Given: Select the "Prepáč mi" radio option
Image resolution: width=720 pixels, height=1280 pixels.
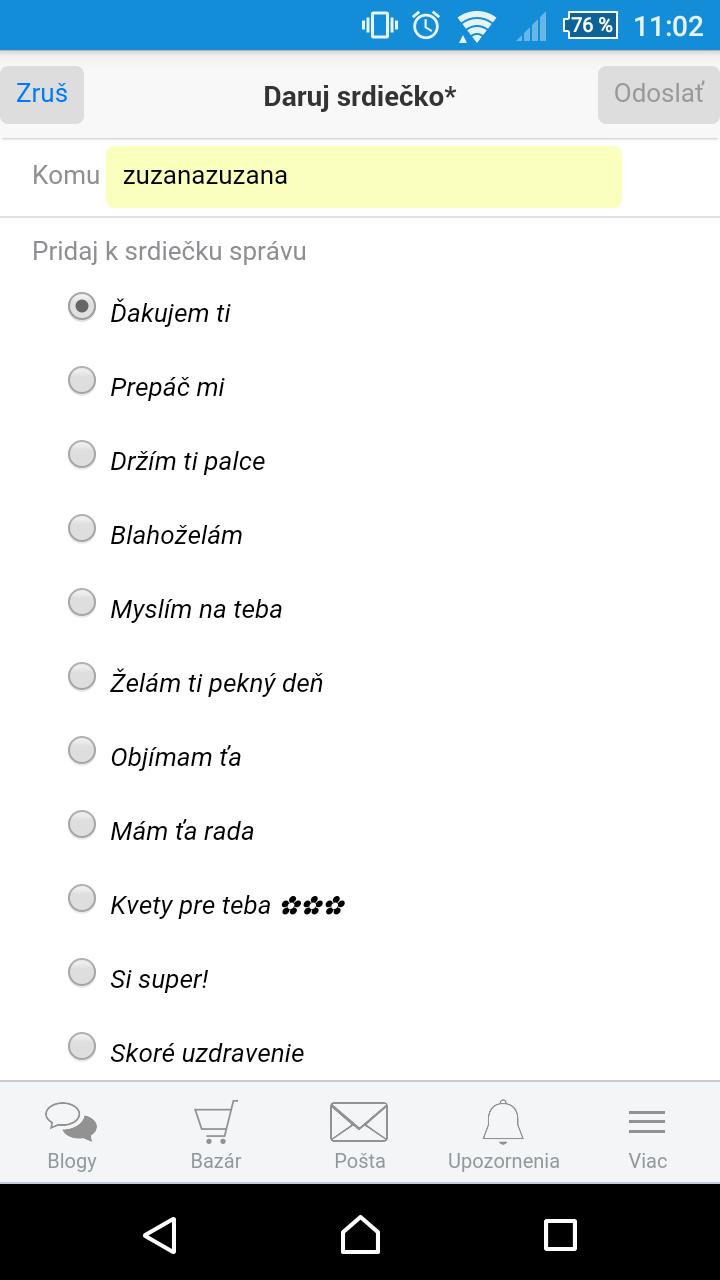Looking at the screenshot, I should tap(82, 380).
